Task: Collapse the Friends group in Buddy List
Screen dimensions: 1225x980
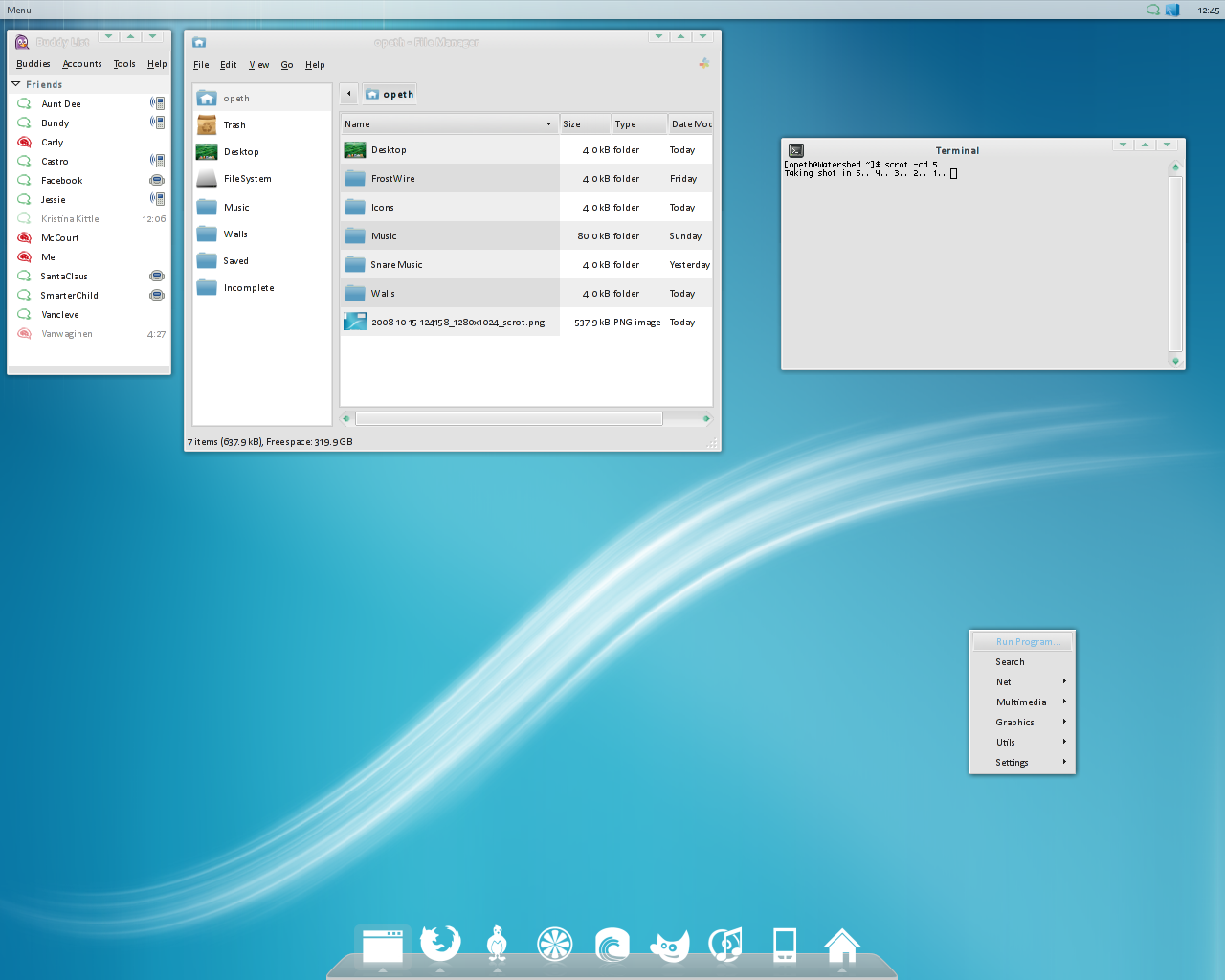Action: tap(16, 84)
